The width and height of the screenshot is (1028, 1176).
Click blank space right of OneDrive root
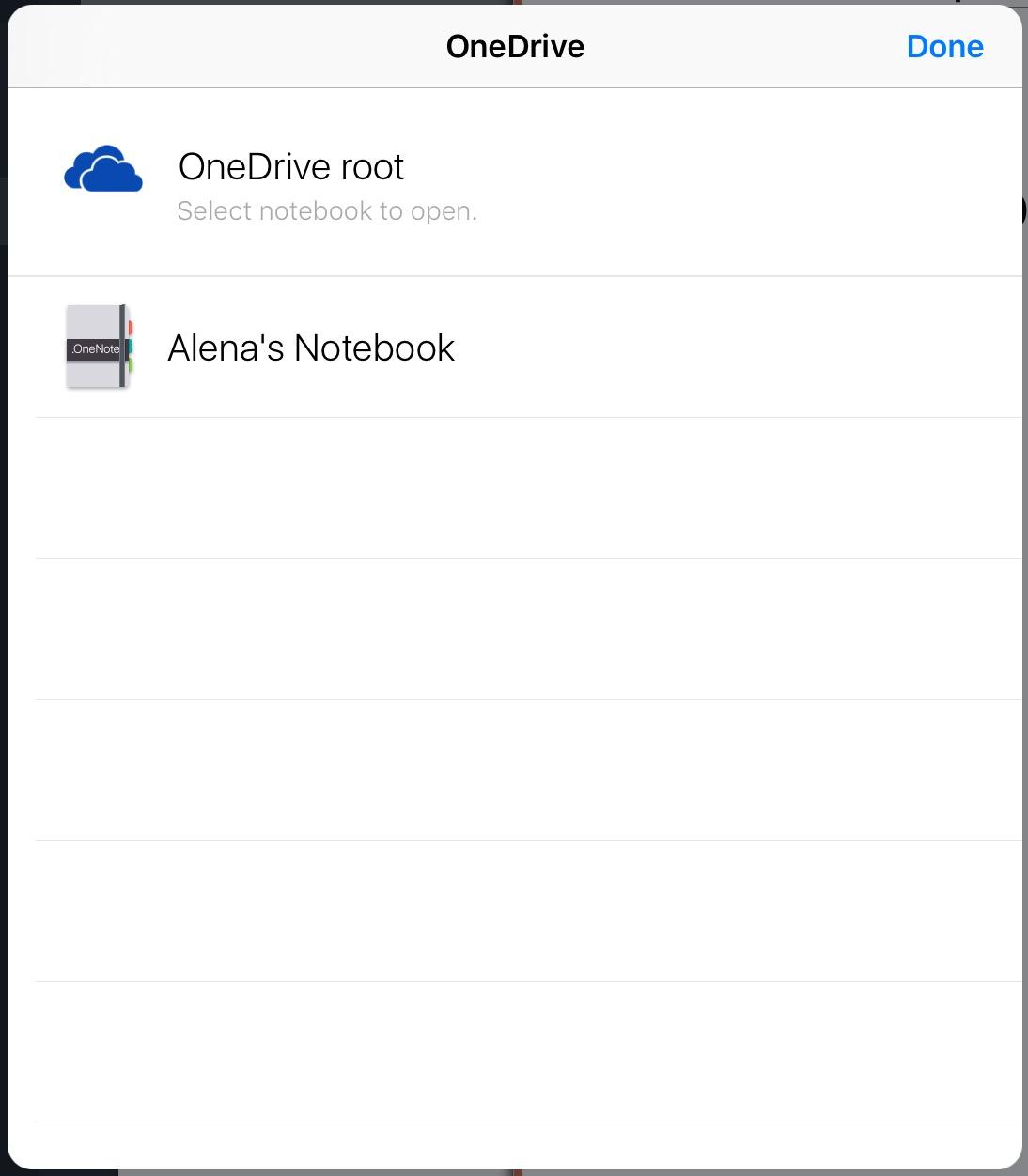click(752, 182)
